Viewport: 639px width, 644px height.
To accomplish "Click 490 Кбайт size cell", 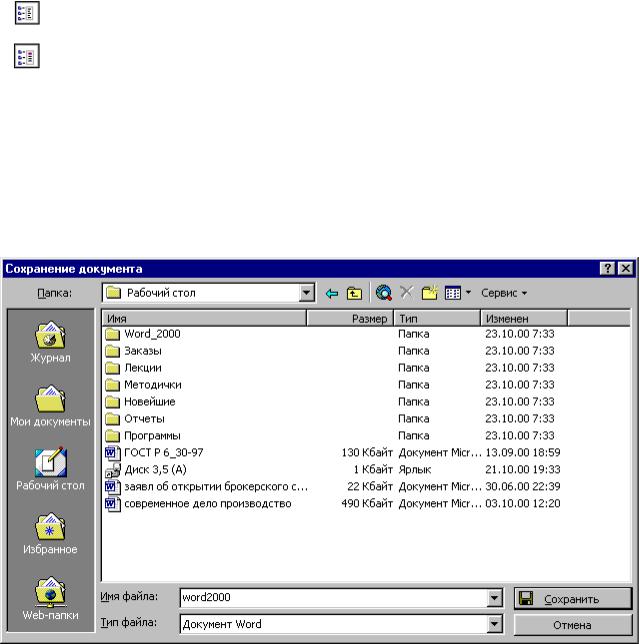I will pos(367,503).
